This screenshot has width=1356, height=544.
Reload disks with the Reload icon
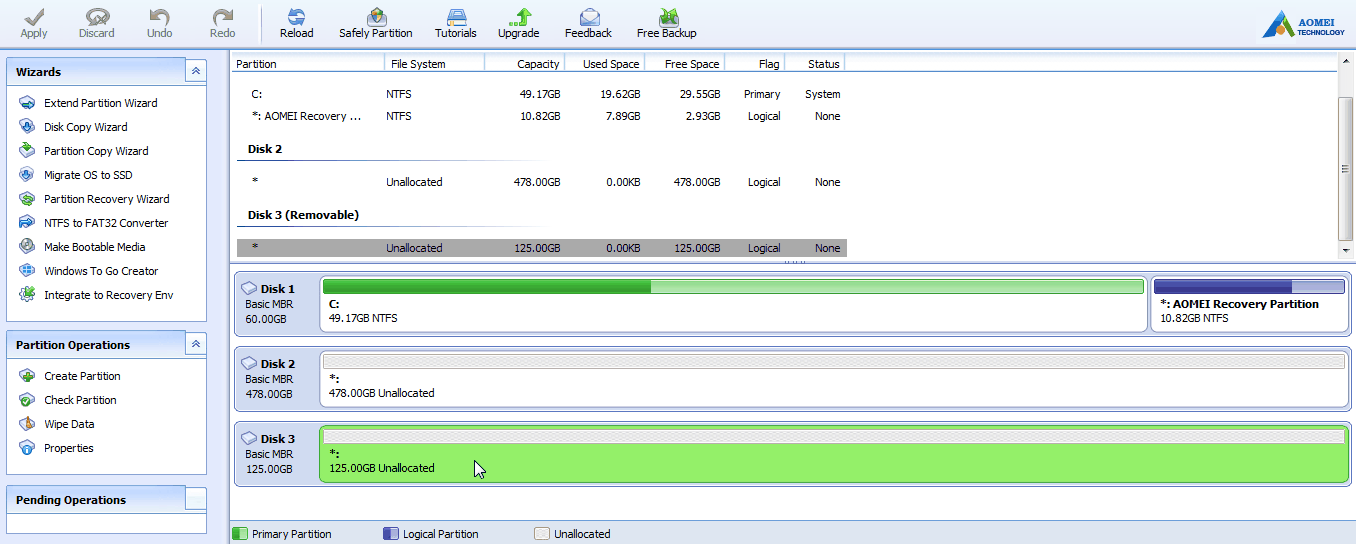click(x=296, y=17)
